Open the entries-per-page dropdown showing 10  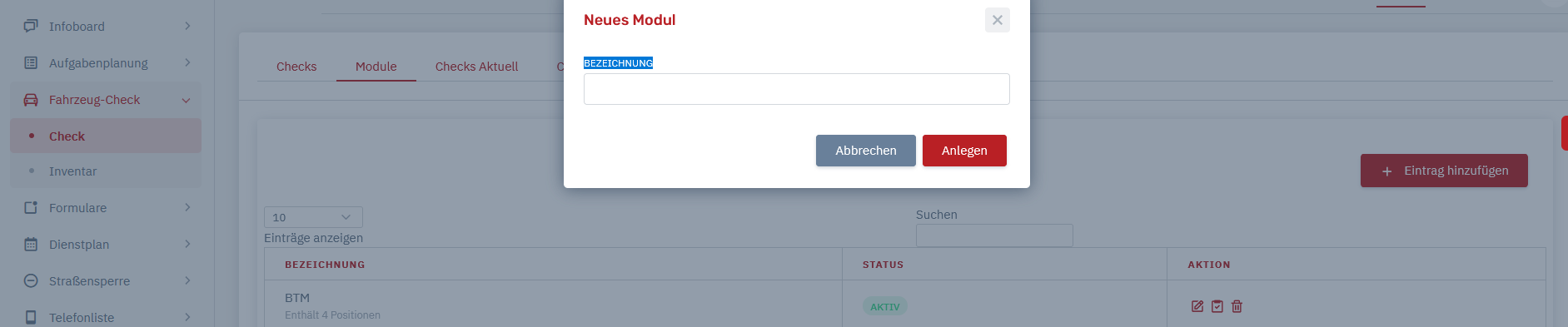tap(313, 217)
